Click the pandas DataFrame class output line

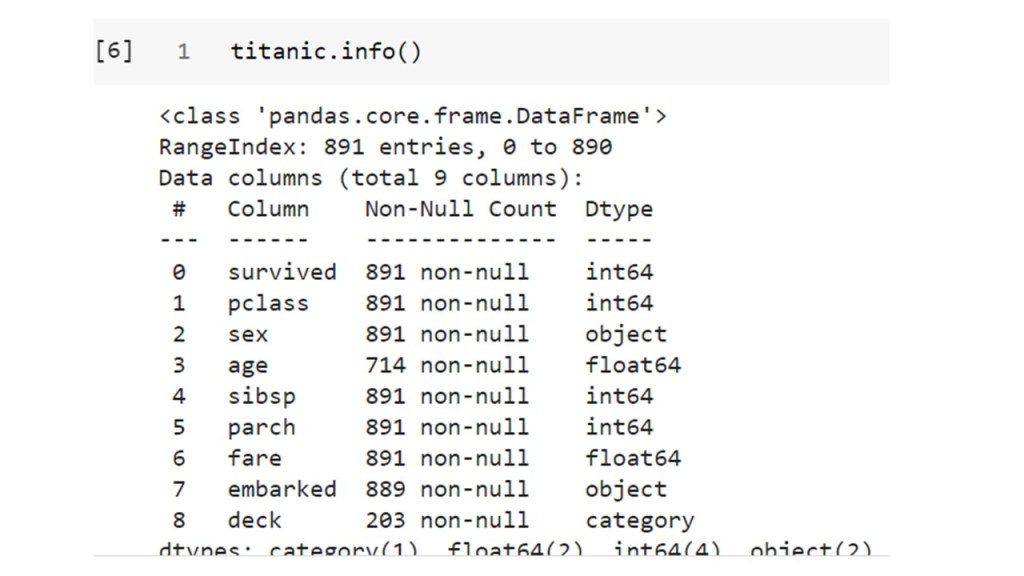412,116
